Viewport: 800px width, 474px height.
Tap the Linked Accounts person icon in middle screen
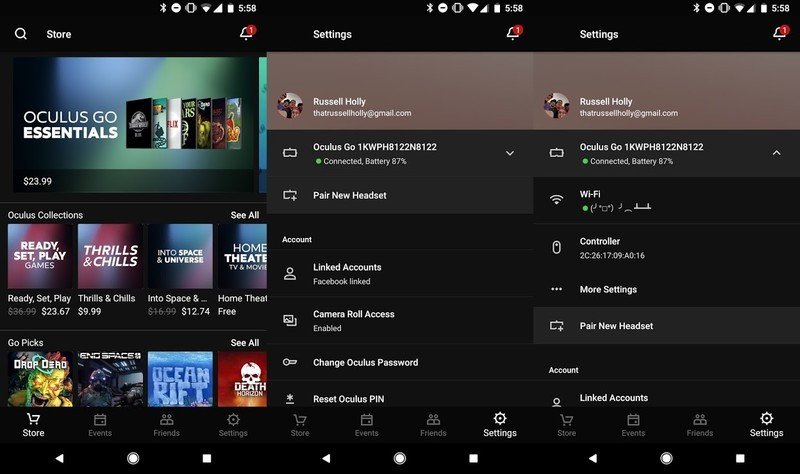290,273
